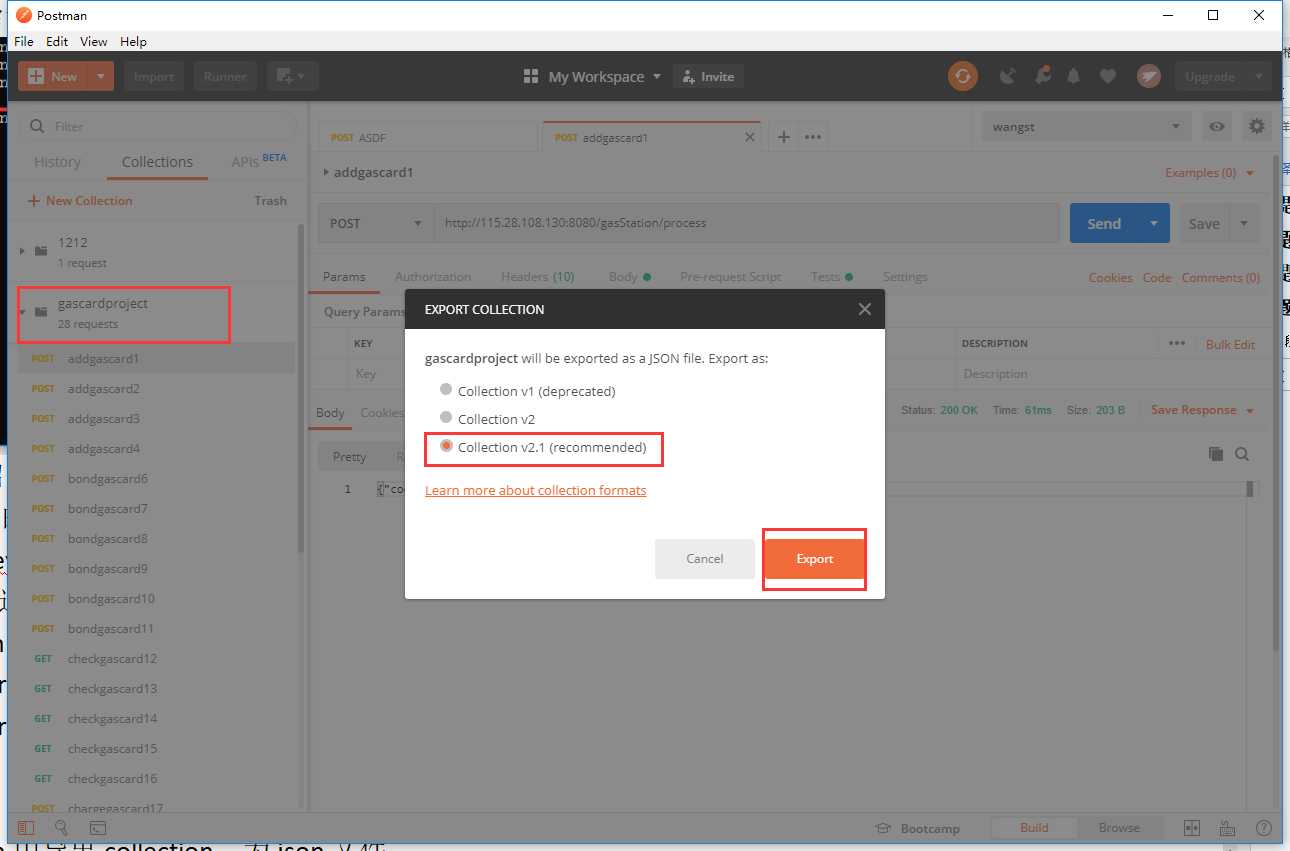Click the heart icon in header
1290x851 pixels.
coord(1107,76)
